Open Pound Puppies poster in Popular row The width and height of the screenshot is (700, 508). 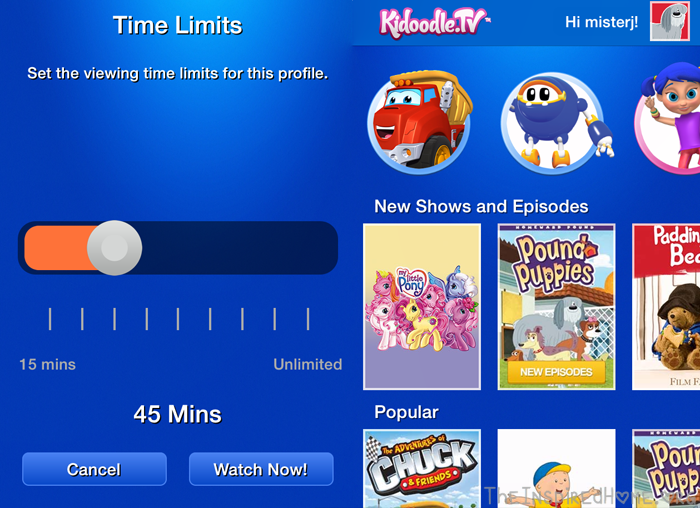pos(666,469)
